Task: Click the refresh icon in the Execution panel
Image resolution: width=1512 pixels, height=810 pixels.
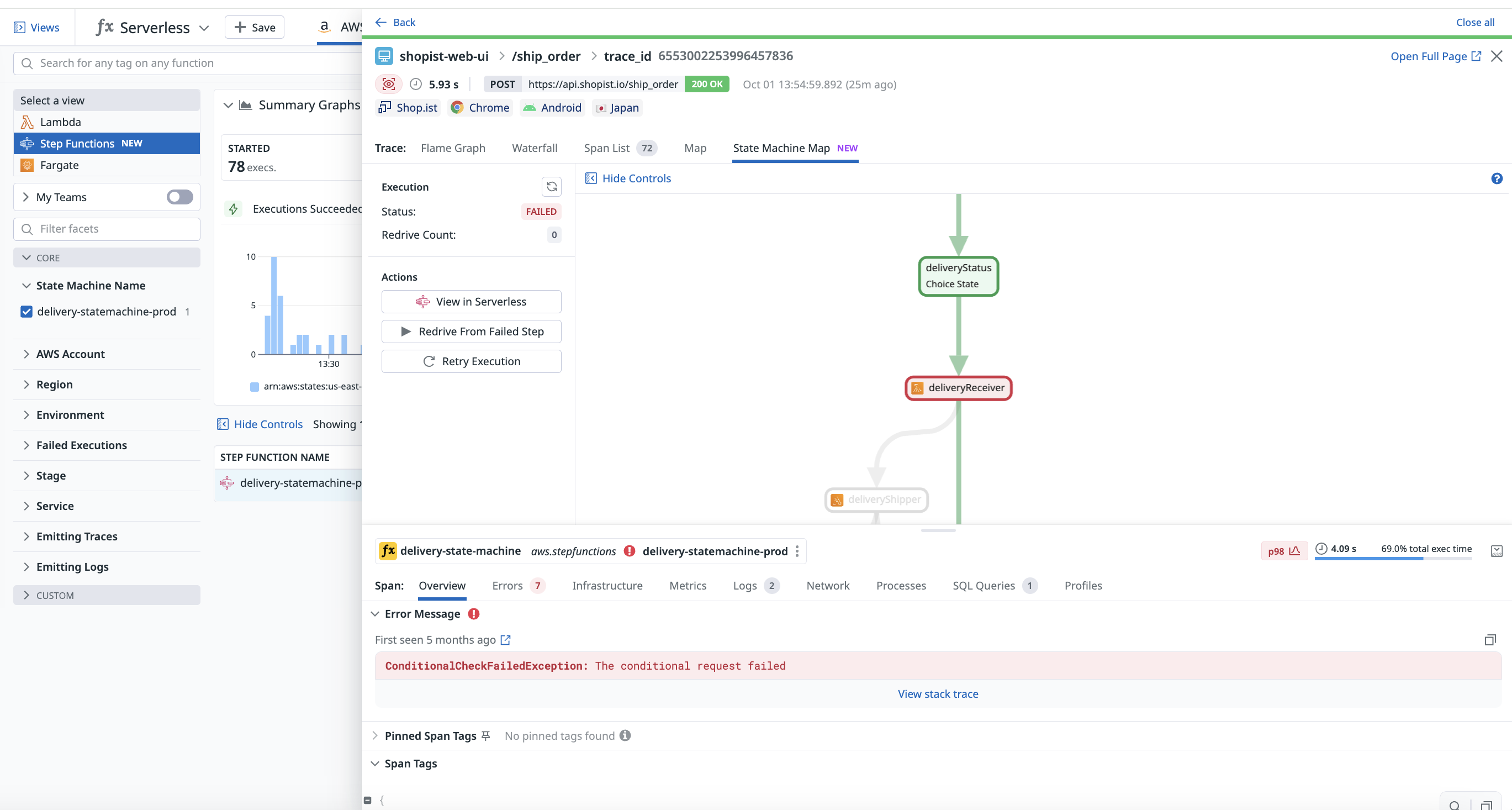Action: tap(551, 187)
